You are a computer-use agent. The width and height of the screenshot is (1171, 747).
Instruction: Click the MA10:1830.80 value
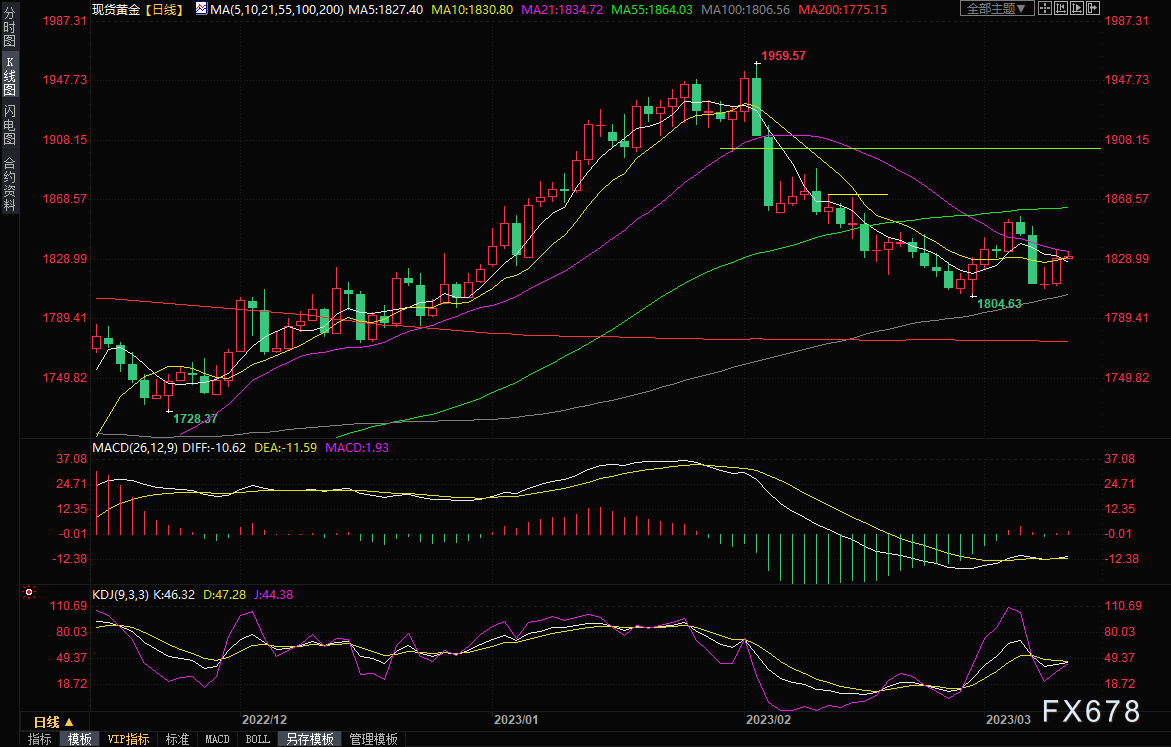click(x=472, y=10)
